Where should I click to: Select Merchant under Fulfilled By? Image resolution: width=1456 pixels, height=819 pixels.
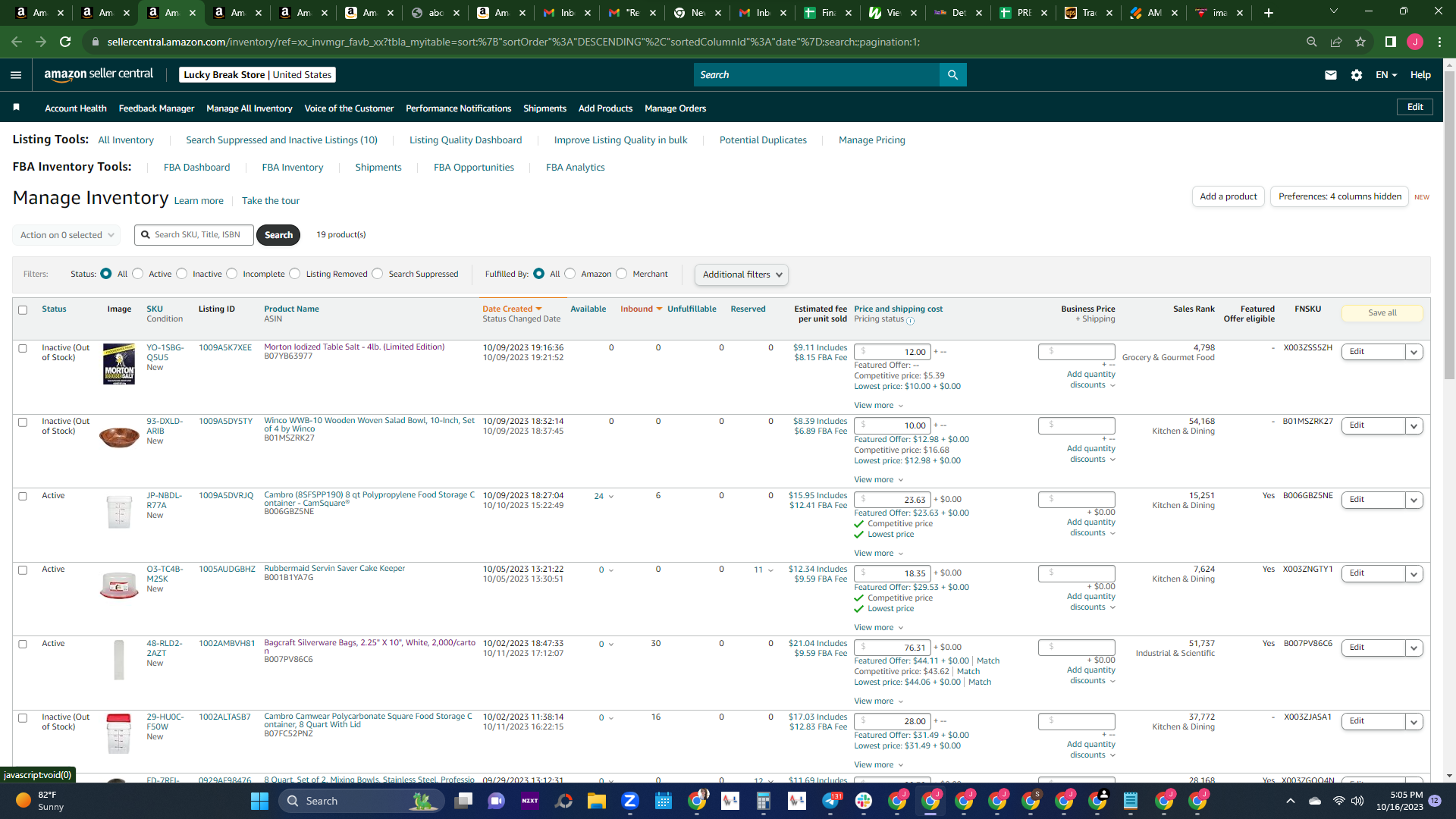coord(622,274)
